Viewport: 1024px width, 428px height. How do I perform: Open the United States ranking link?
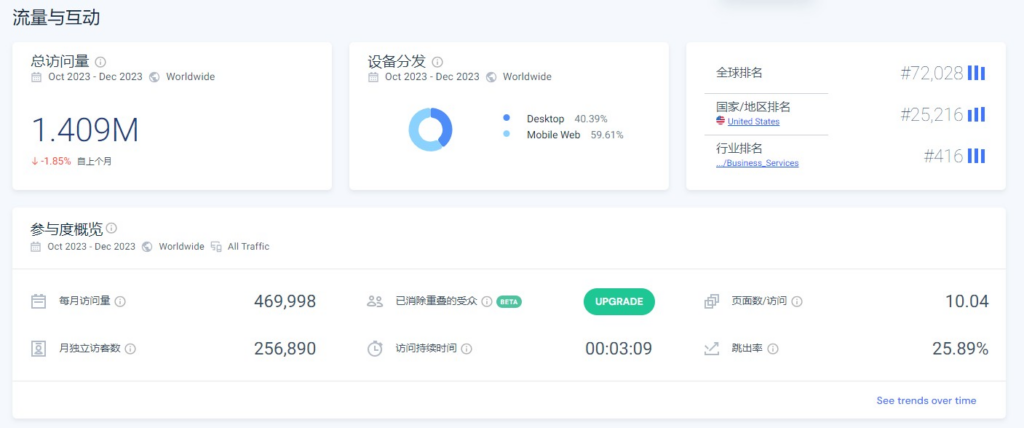753,122
